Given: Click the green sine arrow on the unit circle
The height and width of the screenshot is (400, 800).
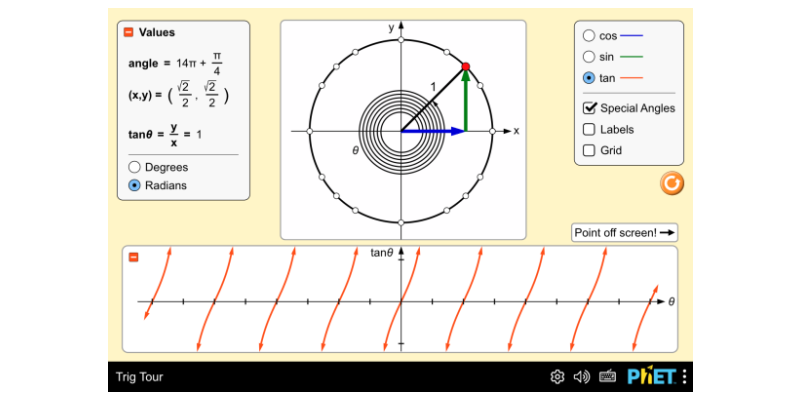Looking at the screenshot, I should (x=466, y=102).
